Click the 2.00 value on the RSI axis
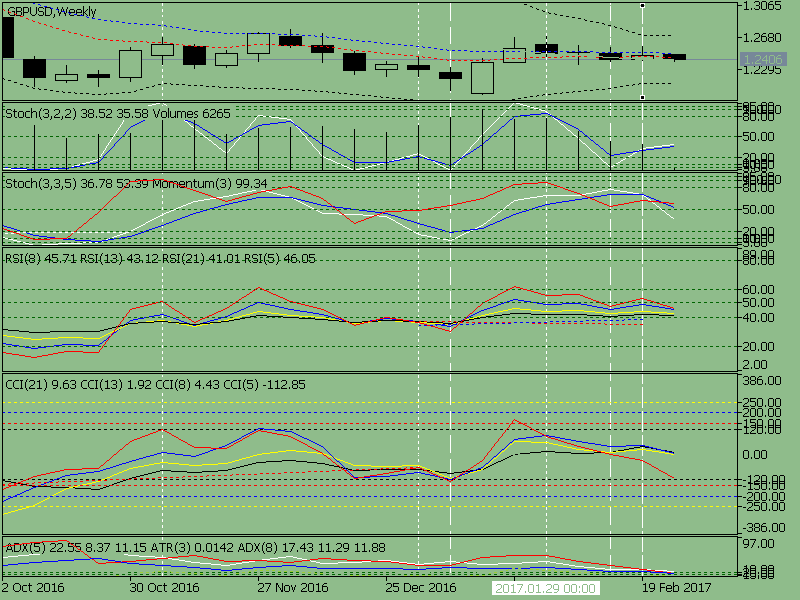This screenshot has height=600, width=800. (x=755, y=365)
